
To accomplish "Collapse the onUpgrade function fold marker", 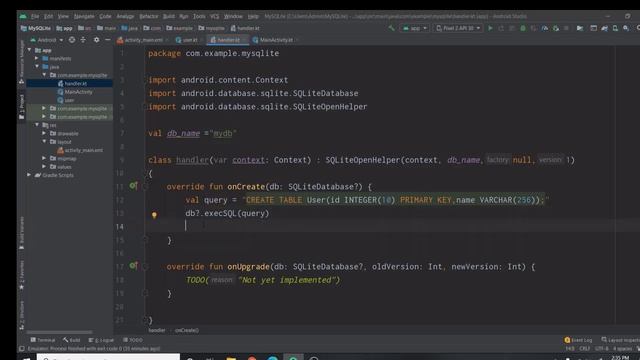I will click(145, 267).
